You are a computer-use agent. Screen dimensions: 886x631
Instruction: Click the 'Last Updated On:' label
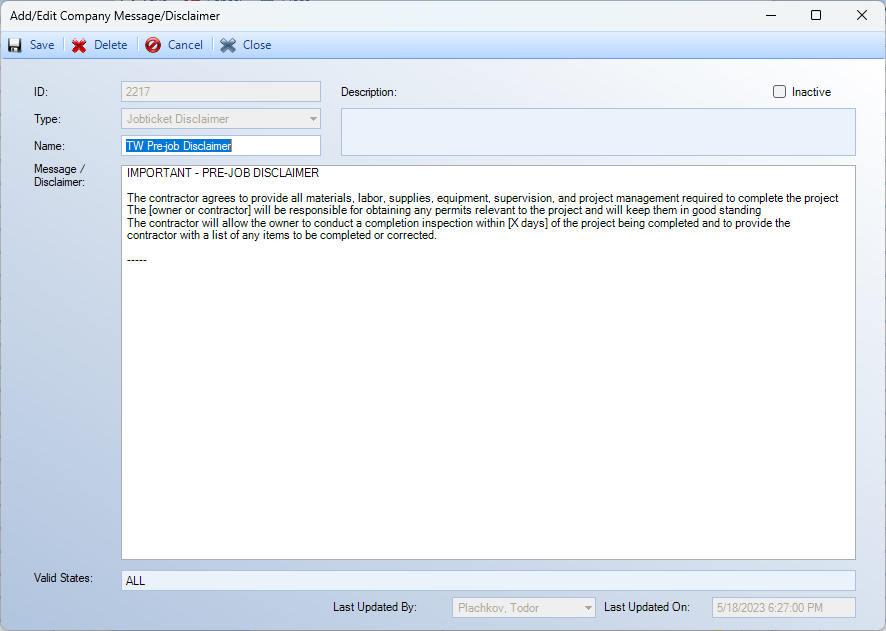tap(646, 607)
